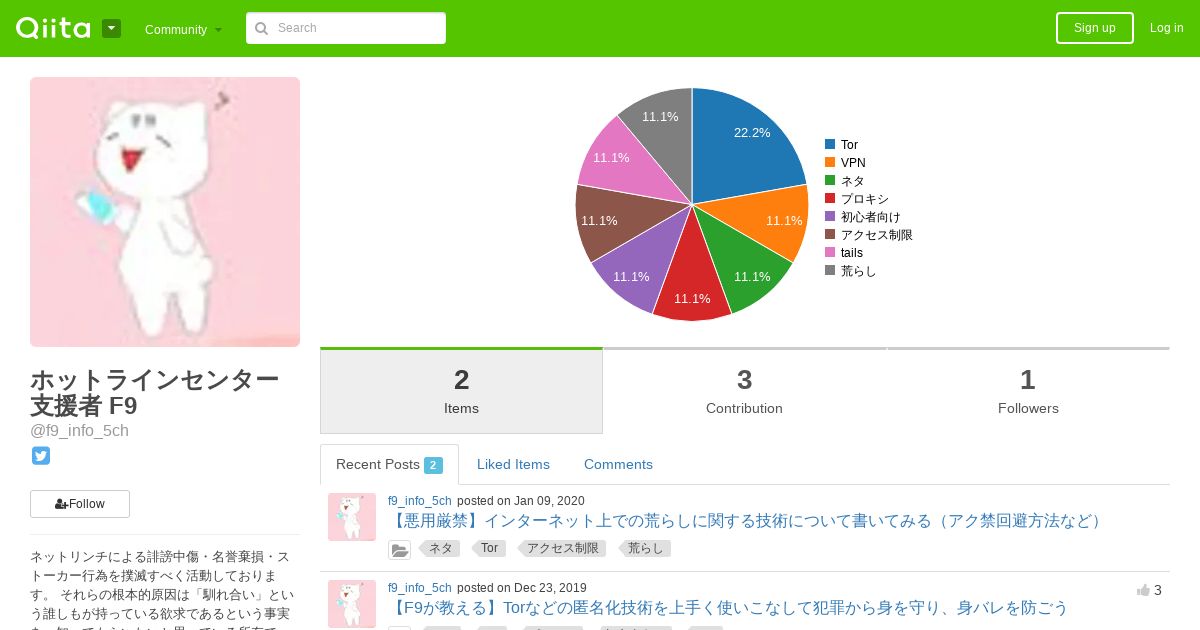Click thumbs-up icon on Dec 23 post
The image size is (1200, 630).
tap(1143, 590)
